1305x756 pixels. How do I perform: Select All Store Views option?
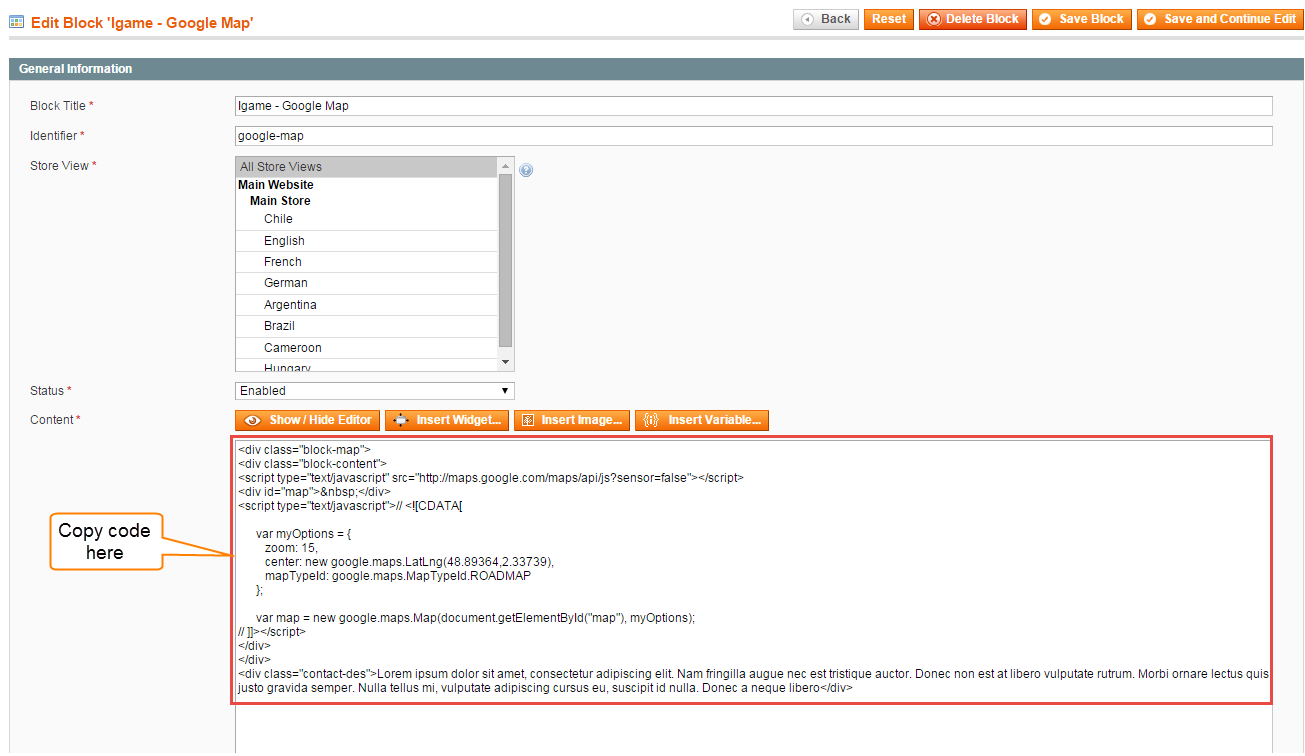click(366, 167)
